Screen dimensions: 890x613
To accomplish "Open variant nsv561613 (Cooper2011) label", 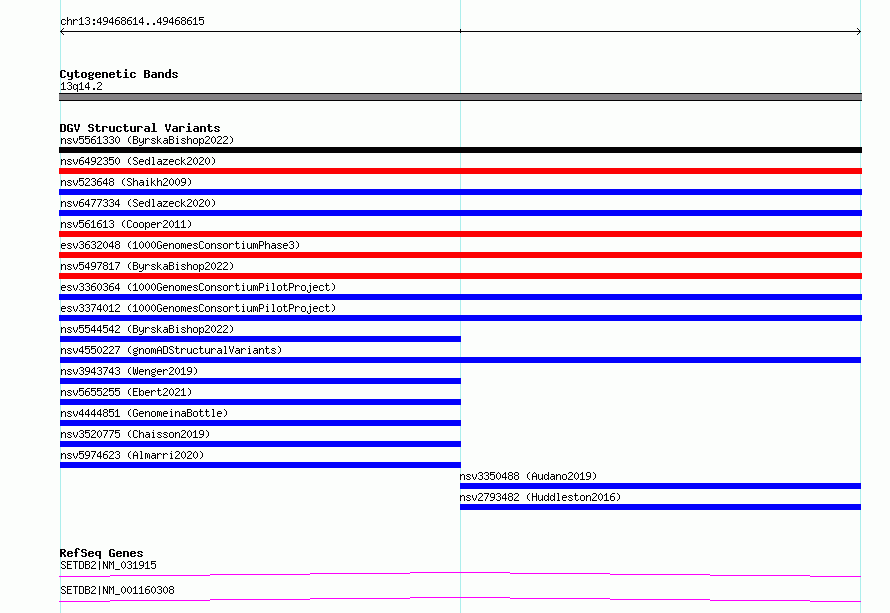I will 126,224.
